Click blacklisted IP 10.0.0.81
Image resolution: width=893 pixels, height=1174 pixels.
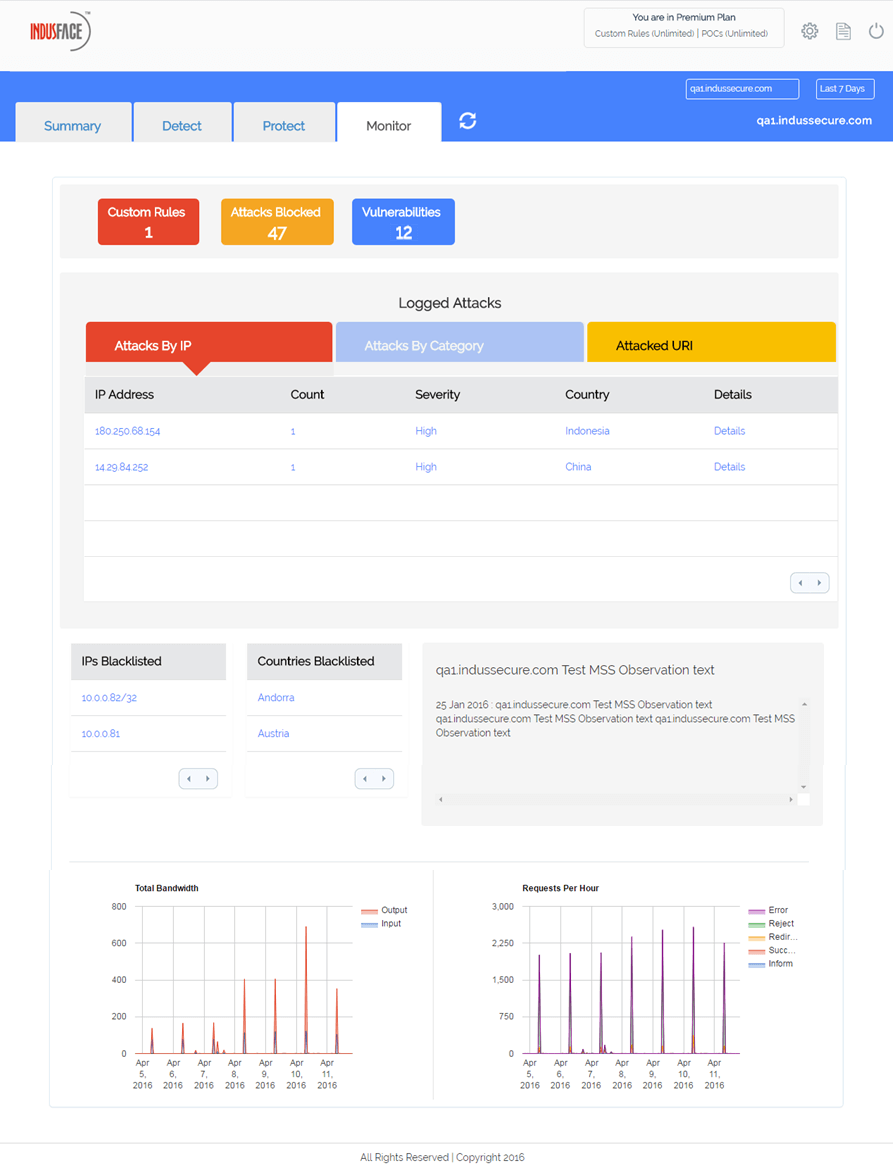click(100, 734)
